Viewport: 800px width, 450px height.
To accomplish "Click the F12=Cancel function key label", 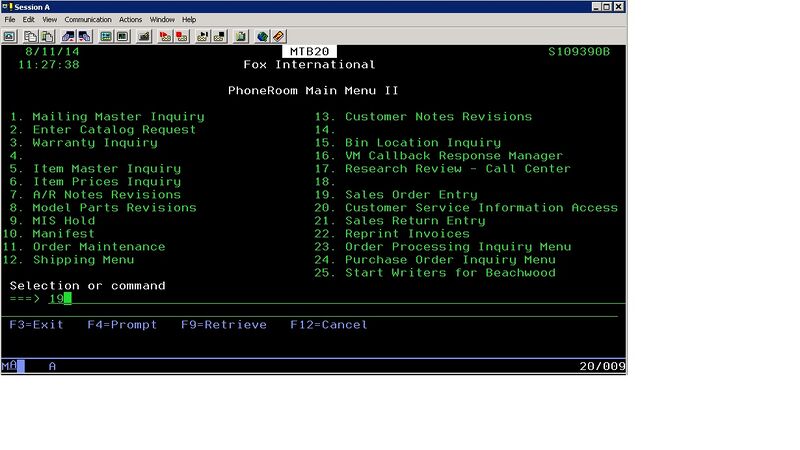I will tap(329, 325).
